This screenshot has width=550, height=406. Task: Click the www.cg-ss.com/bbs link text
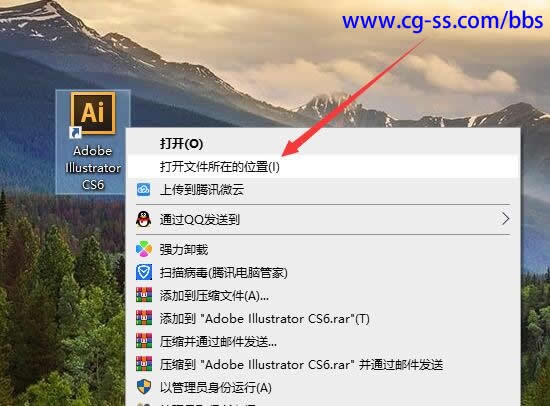[443, 20]
